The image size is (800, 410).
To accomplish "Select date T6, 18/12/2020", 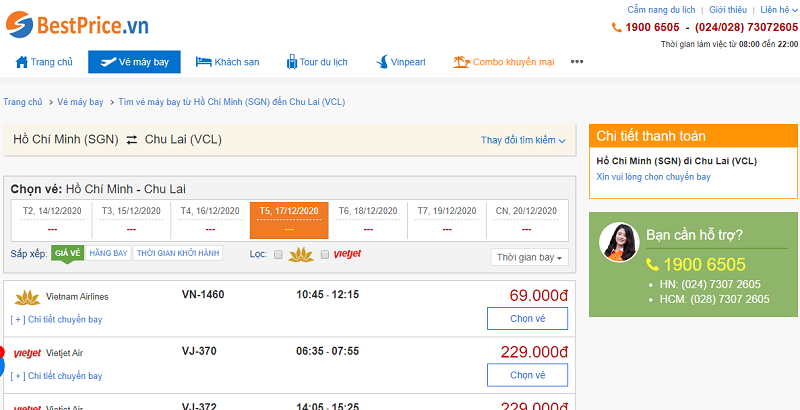I will (x=368, y=220).
